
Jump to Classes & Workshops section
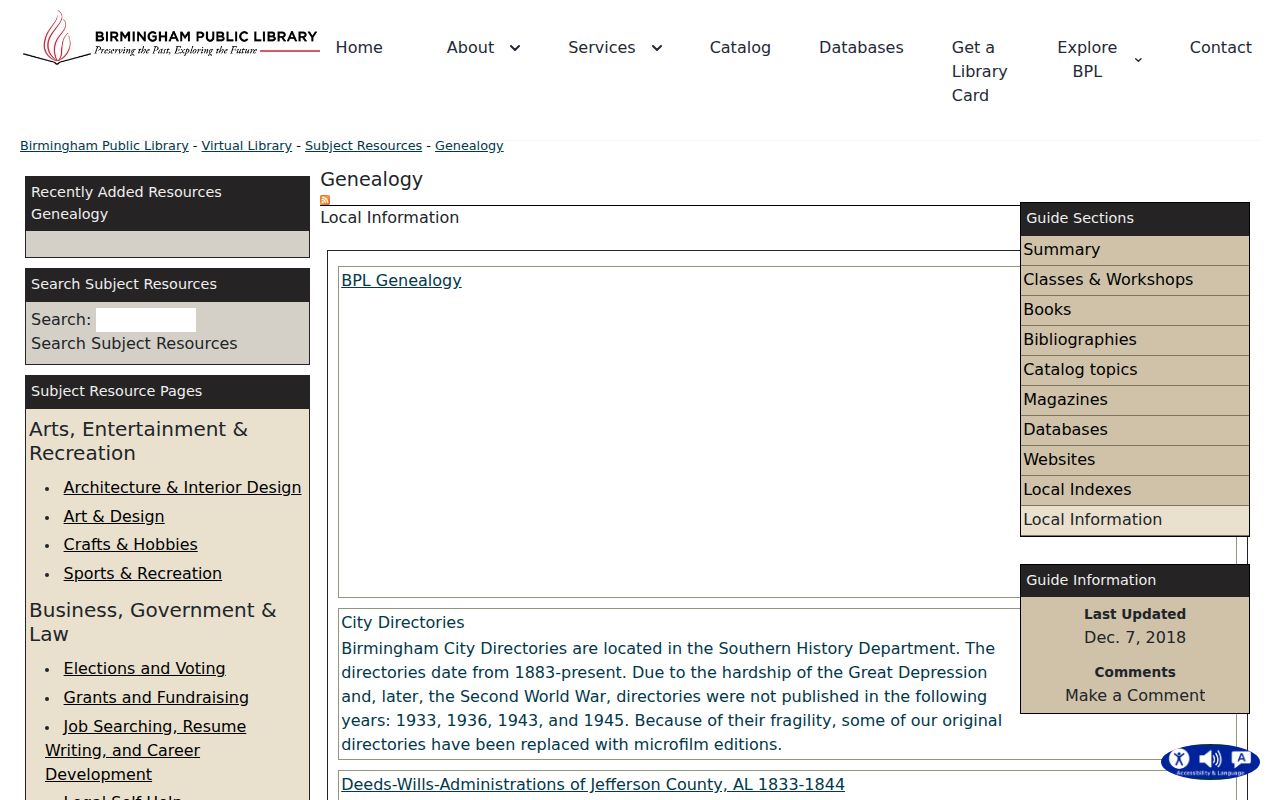pos(1135,280)
